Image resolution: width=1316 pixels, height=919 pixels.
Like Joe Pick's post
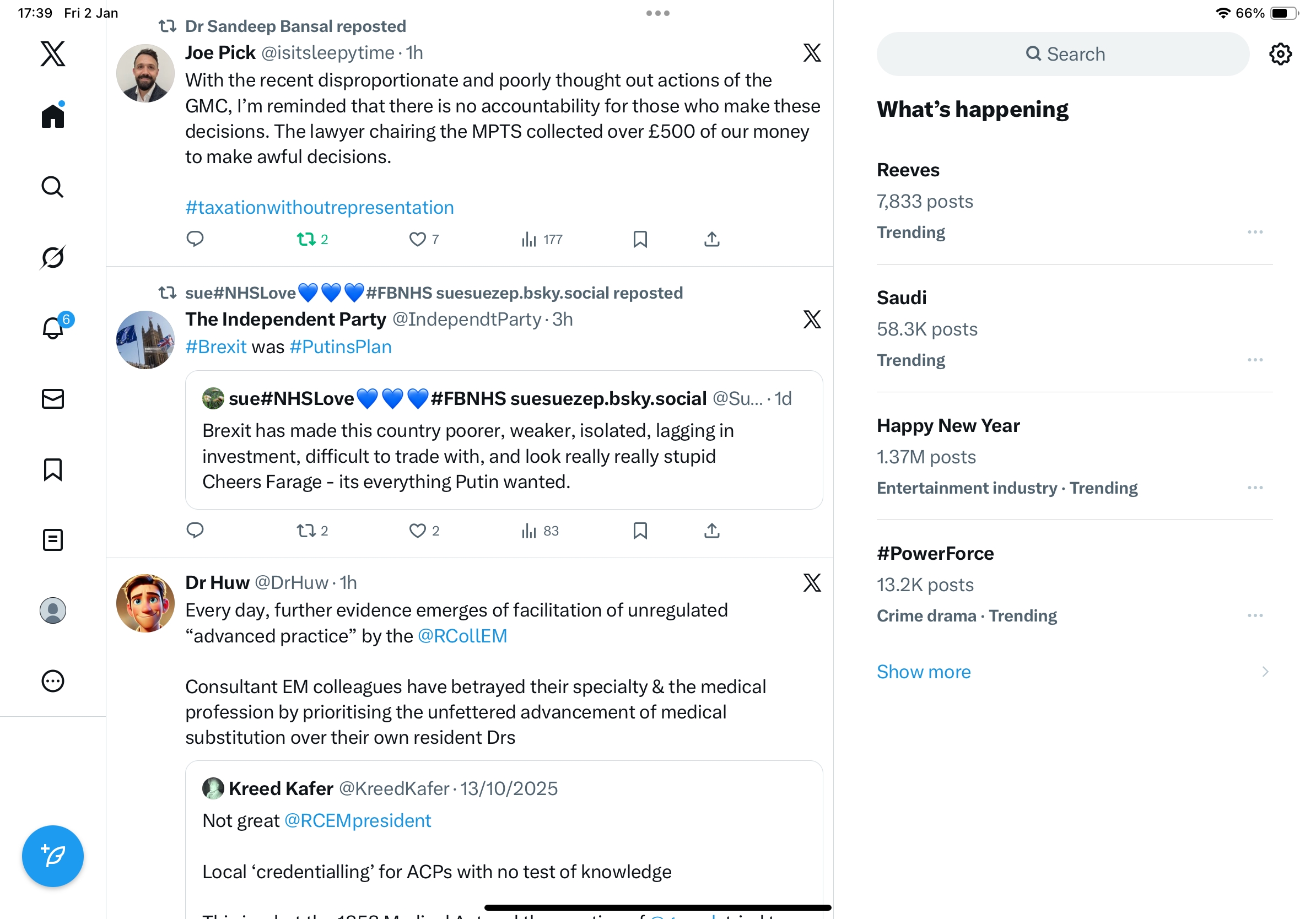424,239
